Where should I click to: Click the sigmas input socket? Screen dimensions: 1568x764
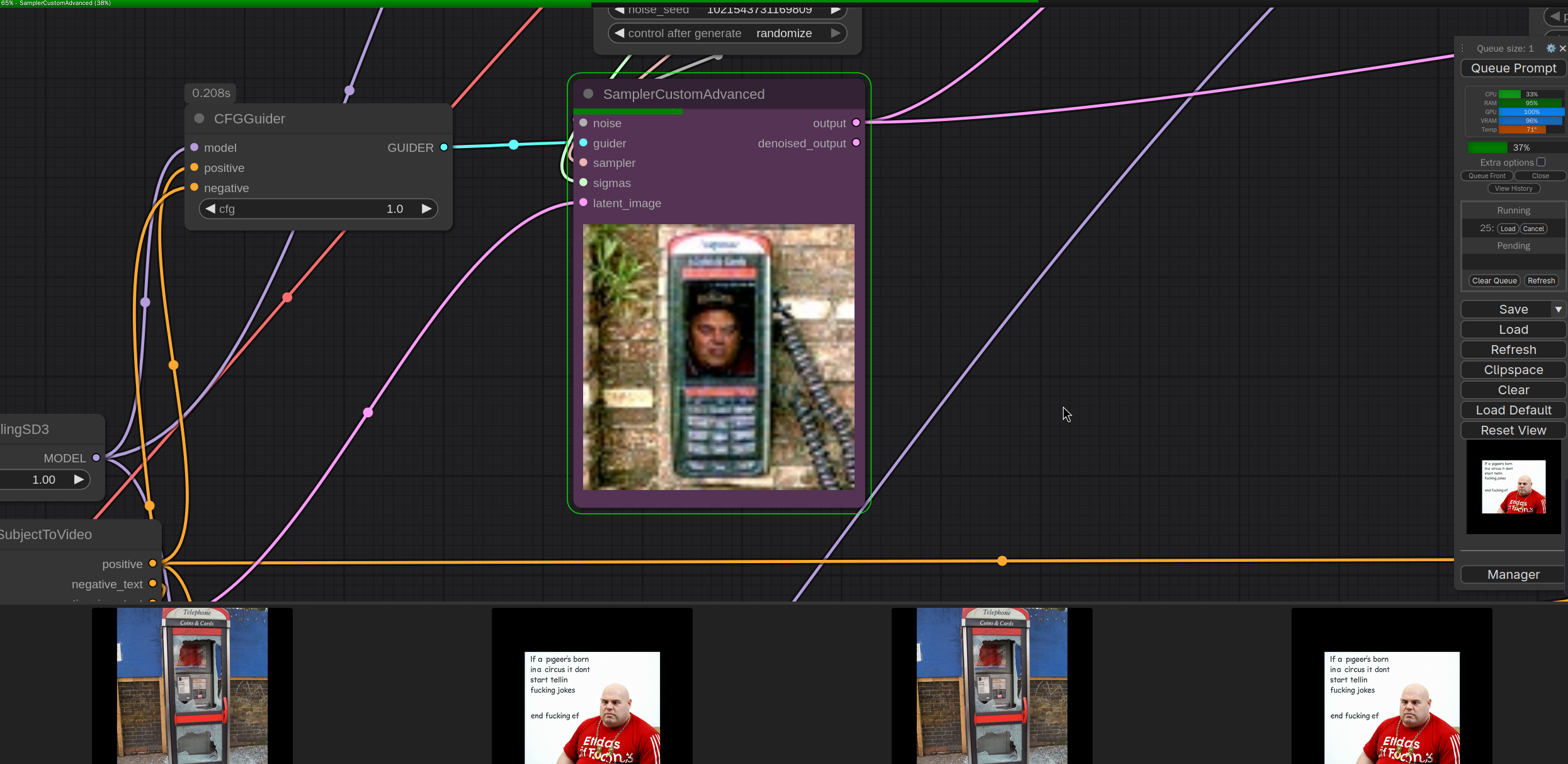pos(583,183)
